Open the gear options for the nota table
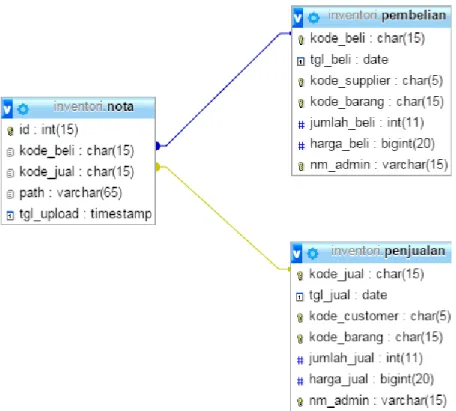The image size is (456, 411). click(23, 109)
